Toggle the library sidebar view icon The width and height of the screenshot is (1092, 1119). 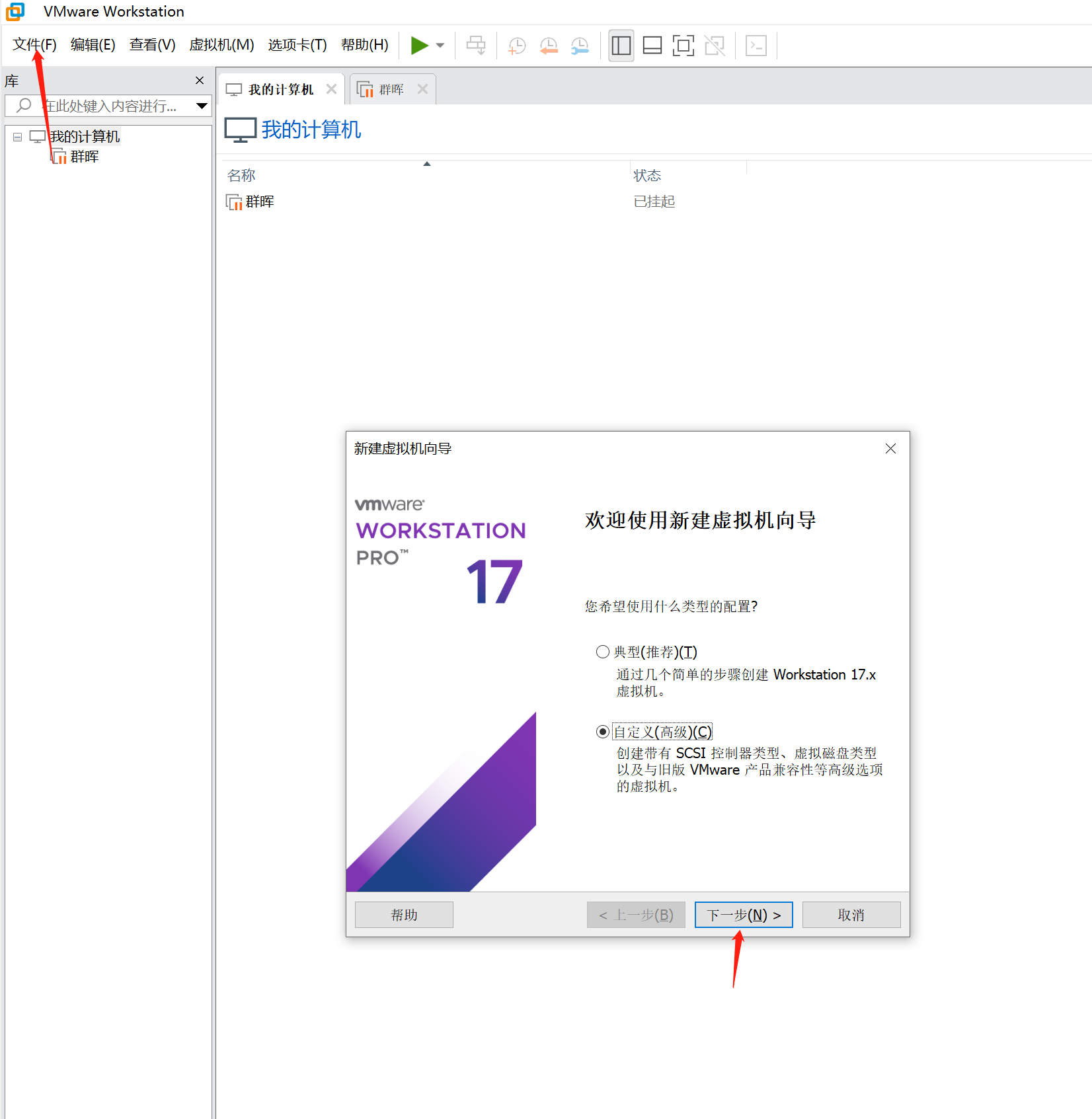click(x=621, y=46)
